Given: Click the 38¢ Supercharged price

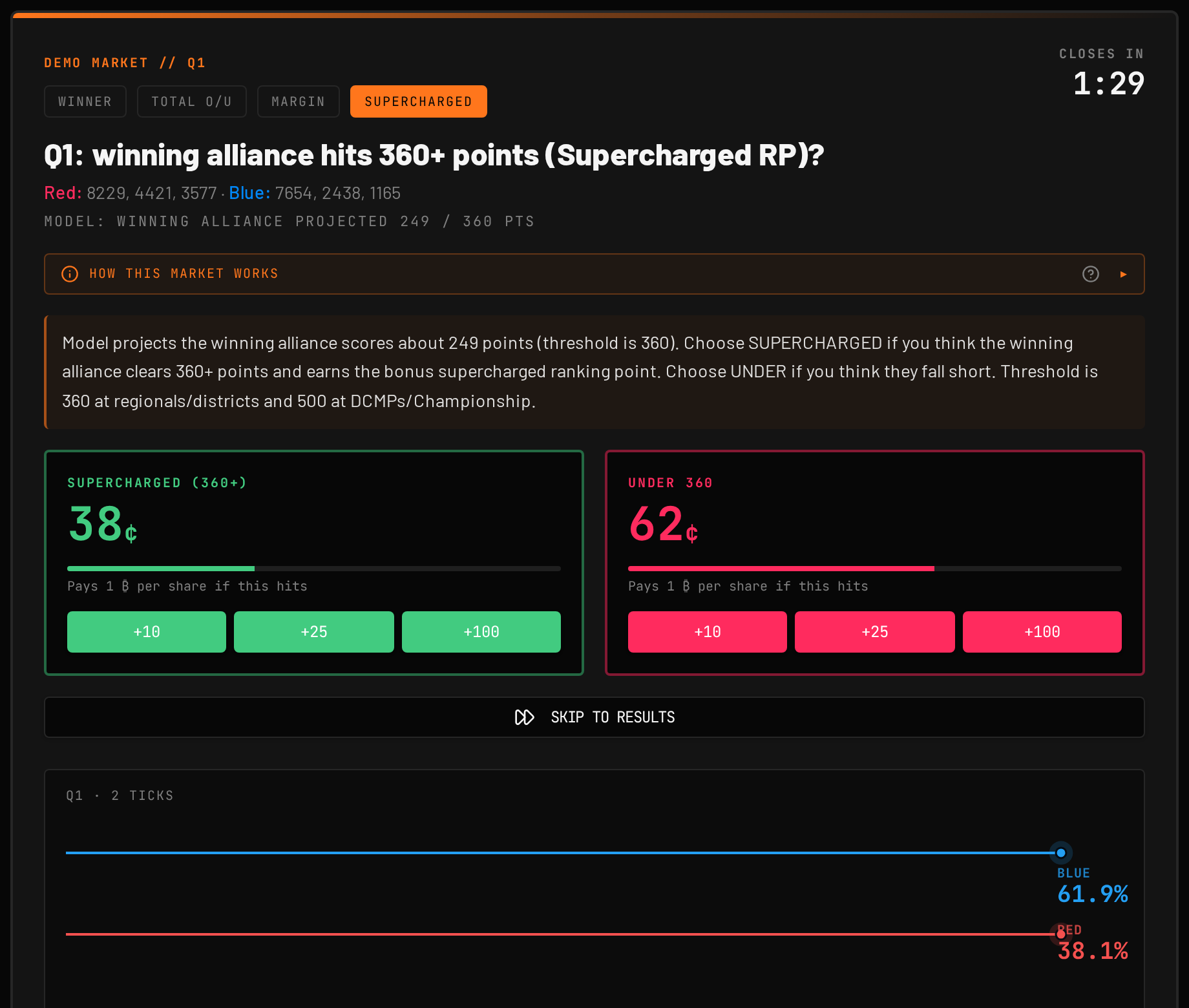Looking at the screenshot, I should click(x=103, y=524).
